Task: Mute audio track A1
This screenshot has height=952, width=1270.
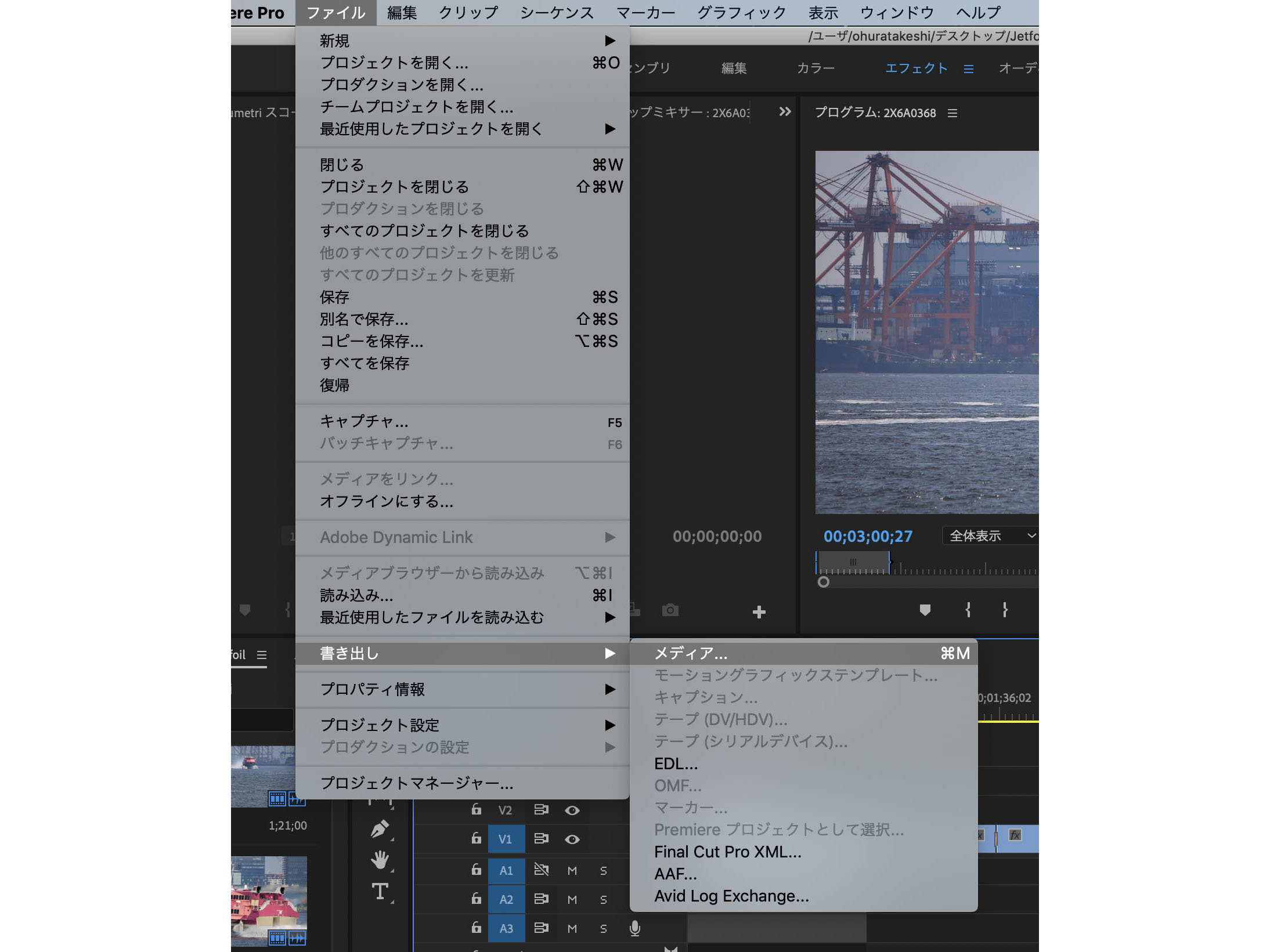Action: tap(572, 870)
